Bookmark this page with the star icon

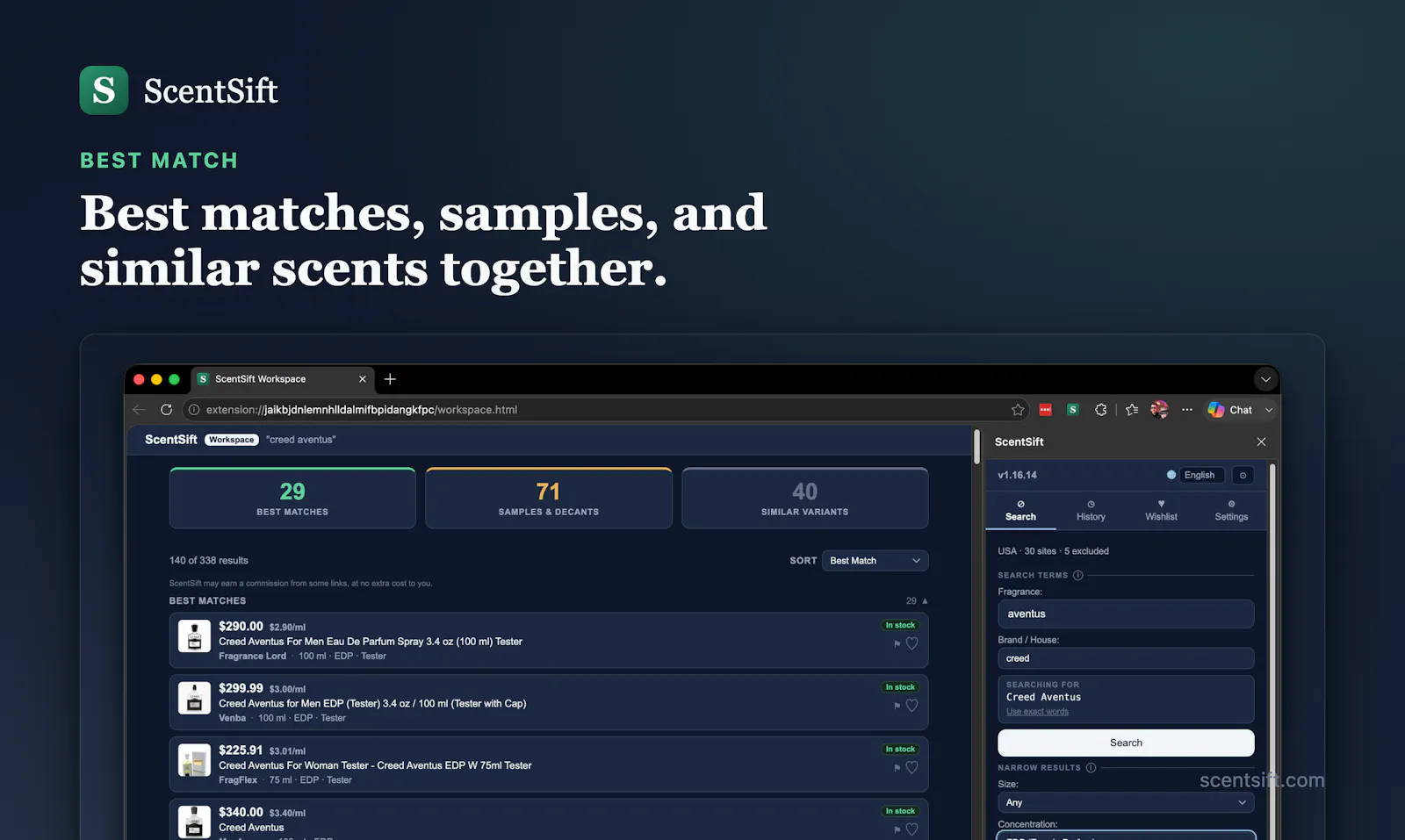pos(1018,410)
